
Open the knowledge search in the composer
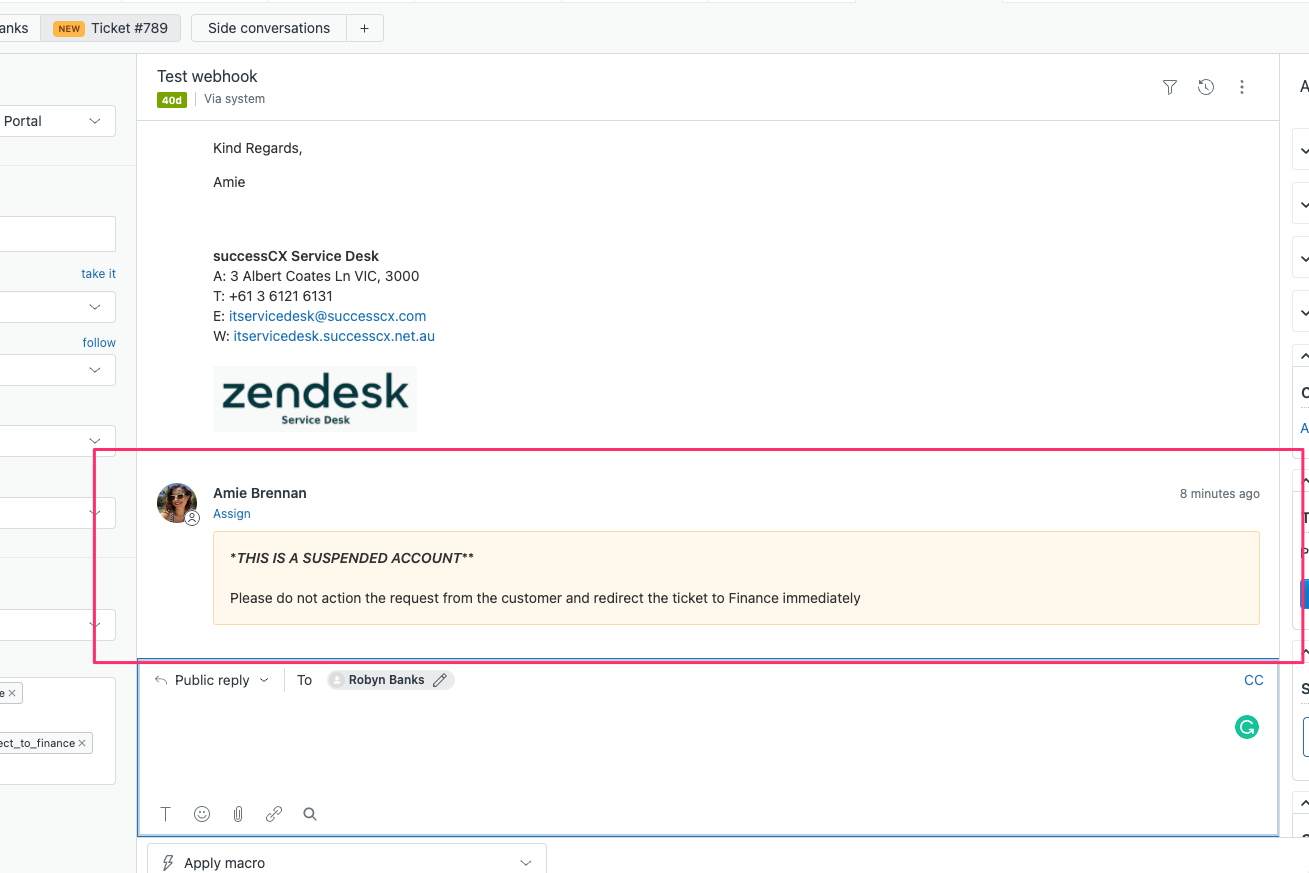tap(310, 814)
